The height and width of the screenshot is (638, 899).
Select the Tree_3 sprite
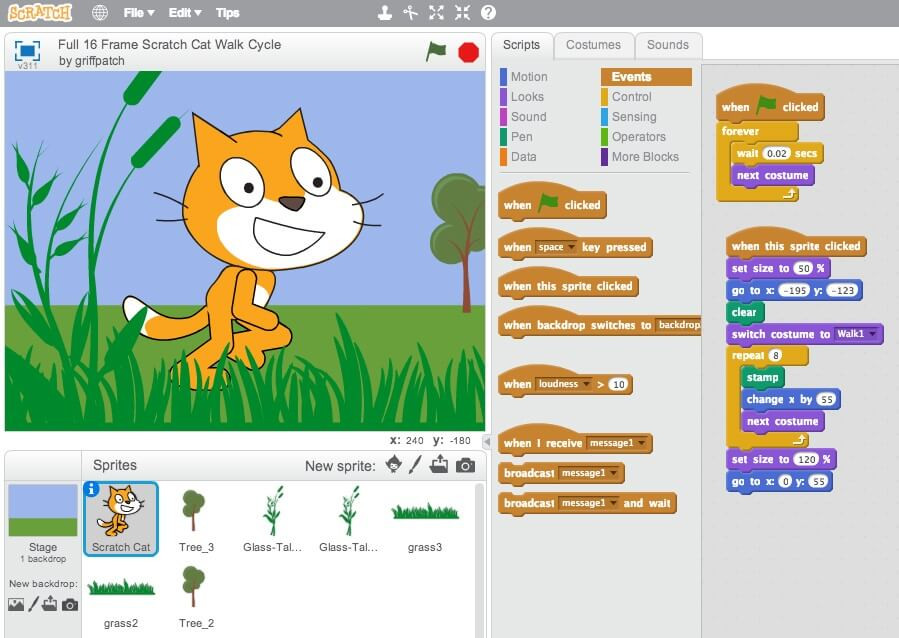[196, 519]
